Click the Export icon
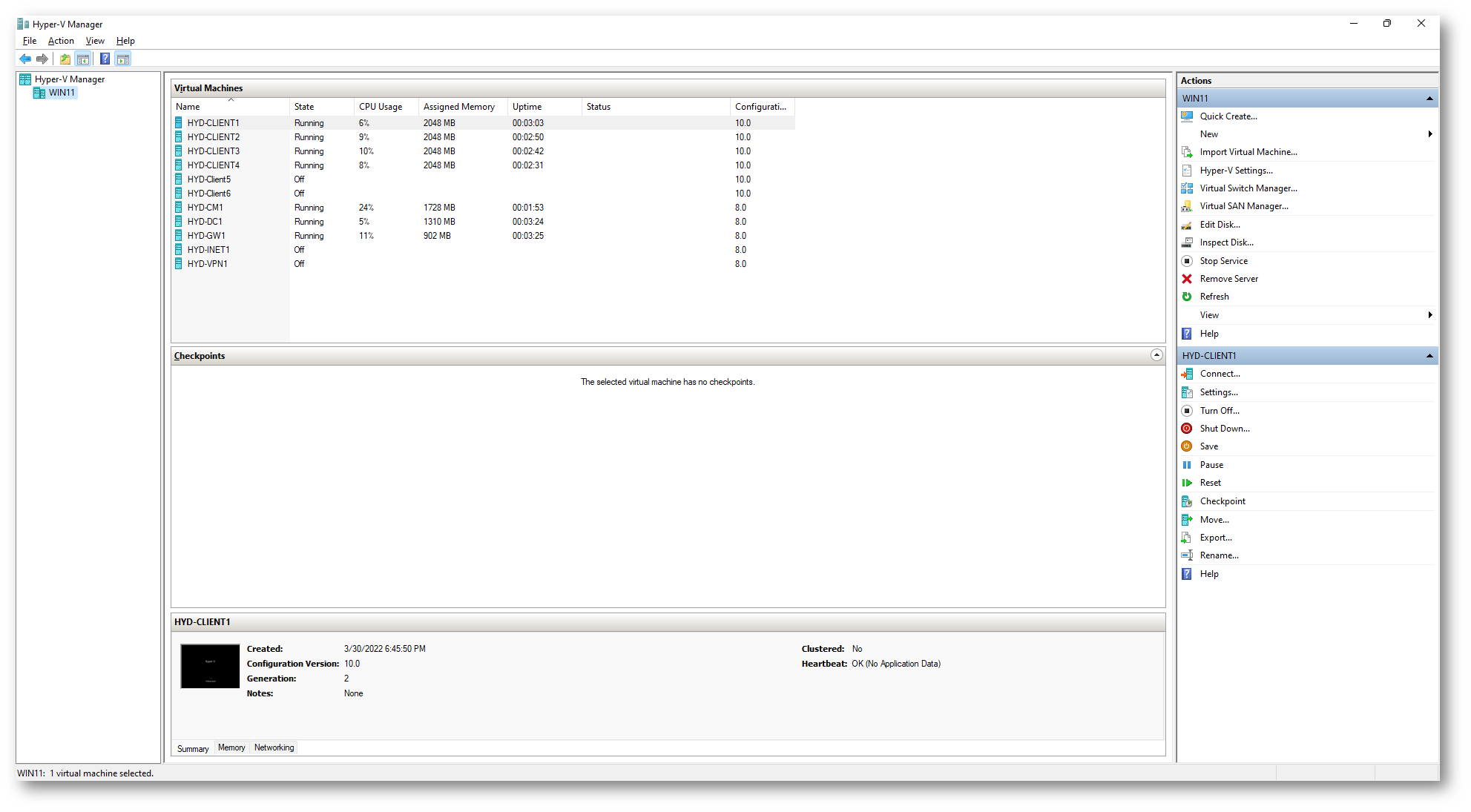Viewport: 1471px width, 812px height. tap(1187, 538)
